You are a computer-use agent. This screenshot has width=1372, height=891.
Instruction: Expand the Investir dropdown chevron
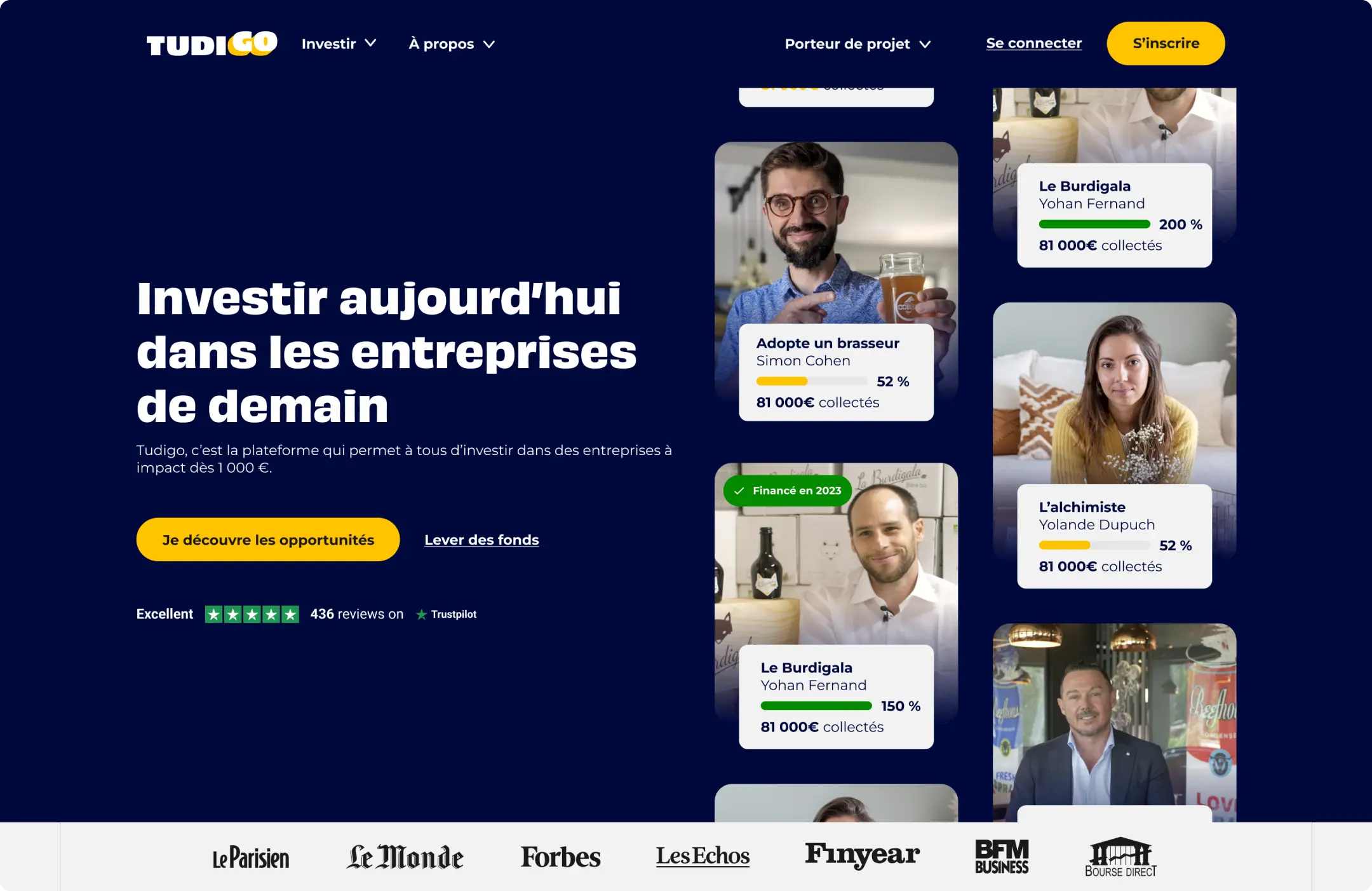click(x=371, y=43)
